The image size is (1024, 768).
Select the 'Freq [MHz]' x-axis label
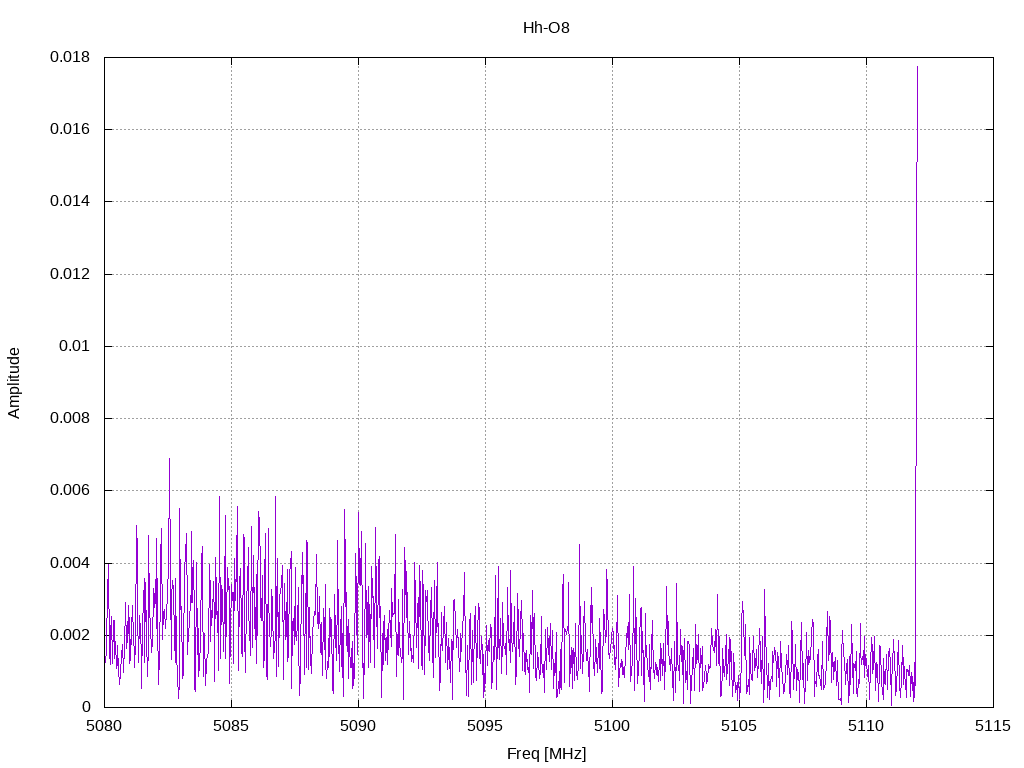pos(546,754)
